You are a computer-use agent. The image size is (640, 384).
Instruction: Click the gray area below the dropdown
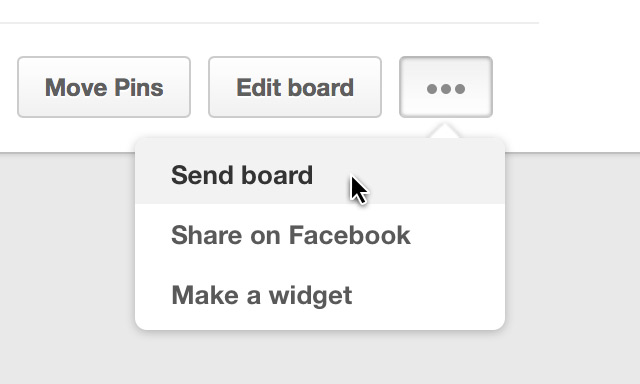click(320, 357)
